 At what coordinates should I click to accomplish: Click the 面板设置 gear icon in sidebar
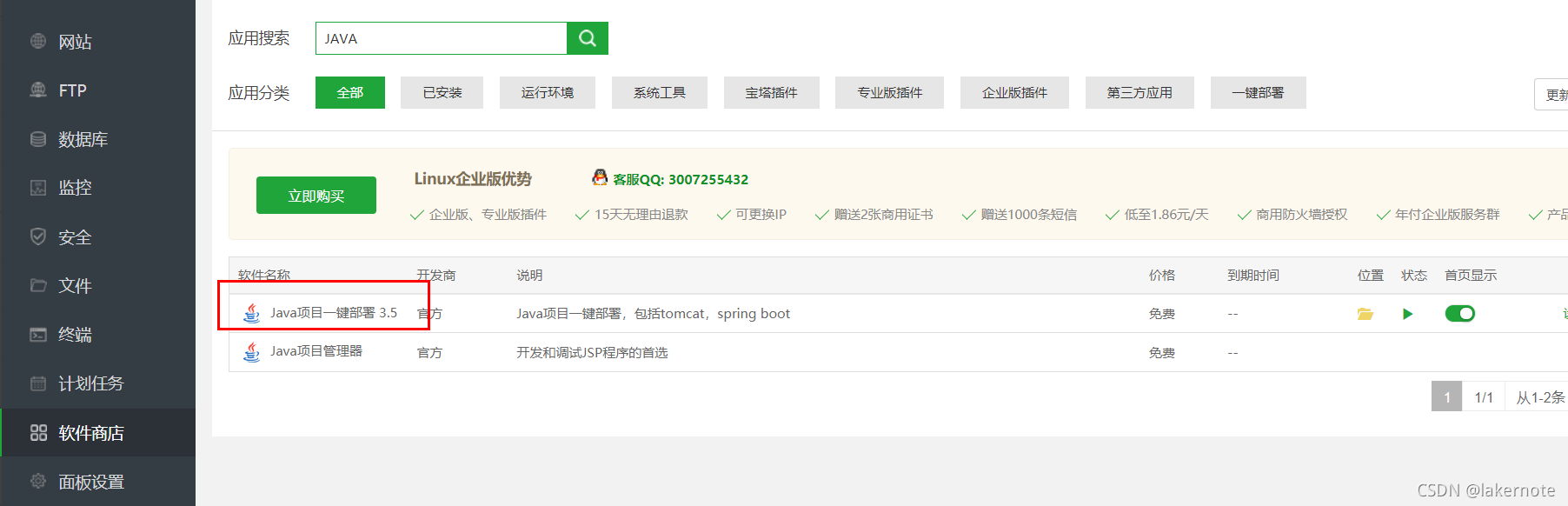coord(38,481)
